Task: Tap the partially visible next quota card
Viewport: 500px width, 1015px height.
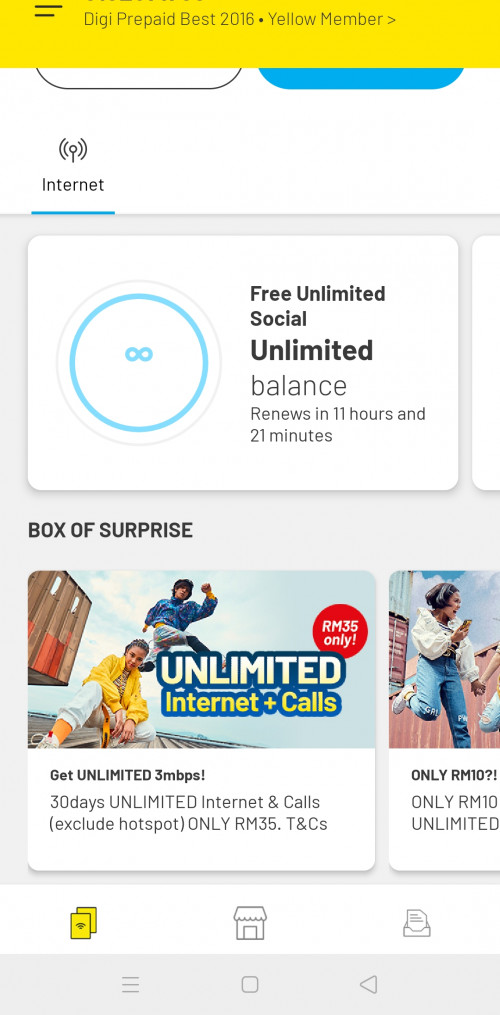Action: [x=486, y=362]
